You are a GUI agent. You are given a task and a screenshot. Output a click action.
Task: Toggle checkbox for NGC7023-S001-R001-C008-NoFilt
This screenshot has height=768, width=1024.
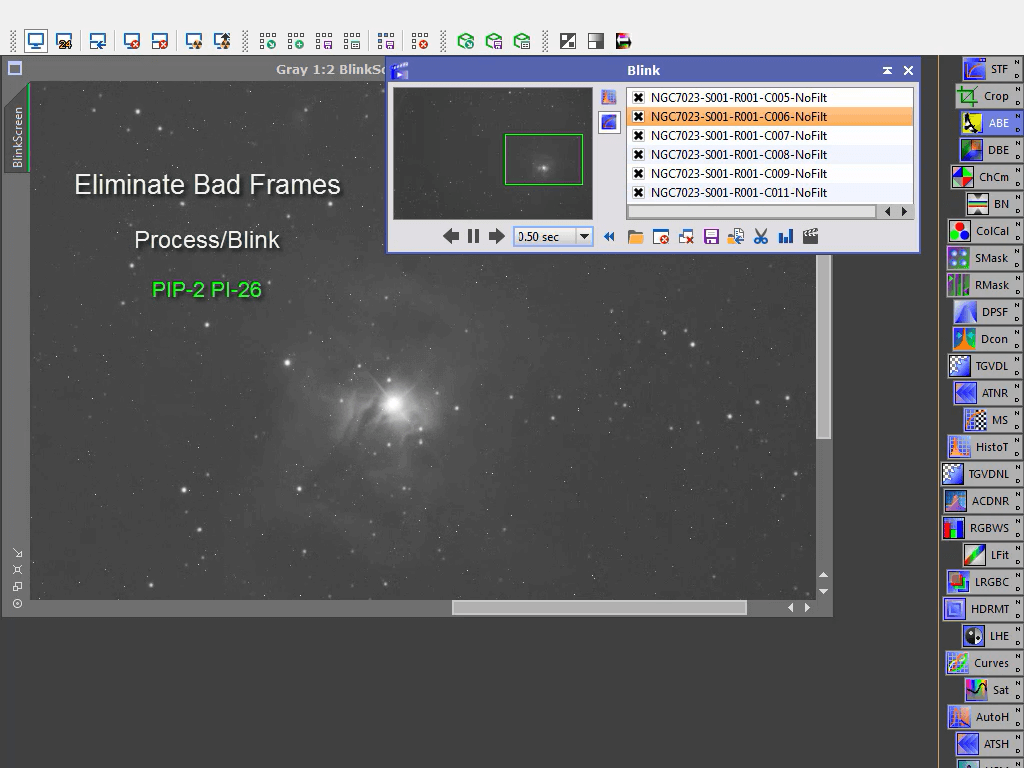[638, 155]
